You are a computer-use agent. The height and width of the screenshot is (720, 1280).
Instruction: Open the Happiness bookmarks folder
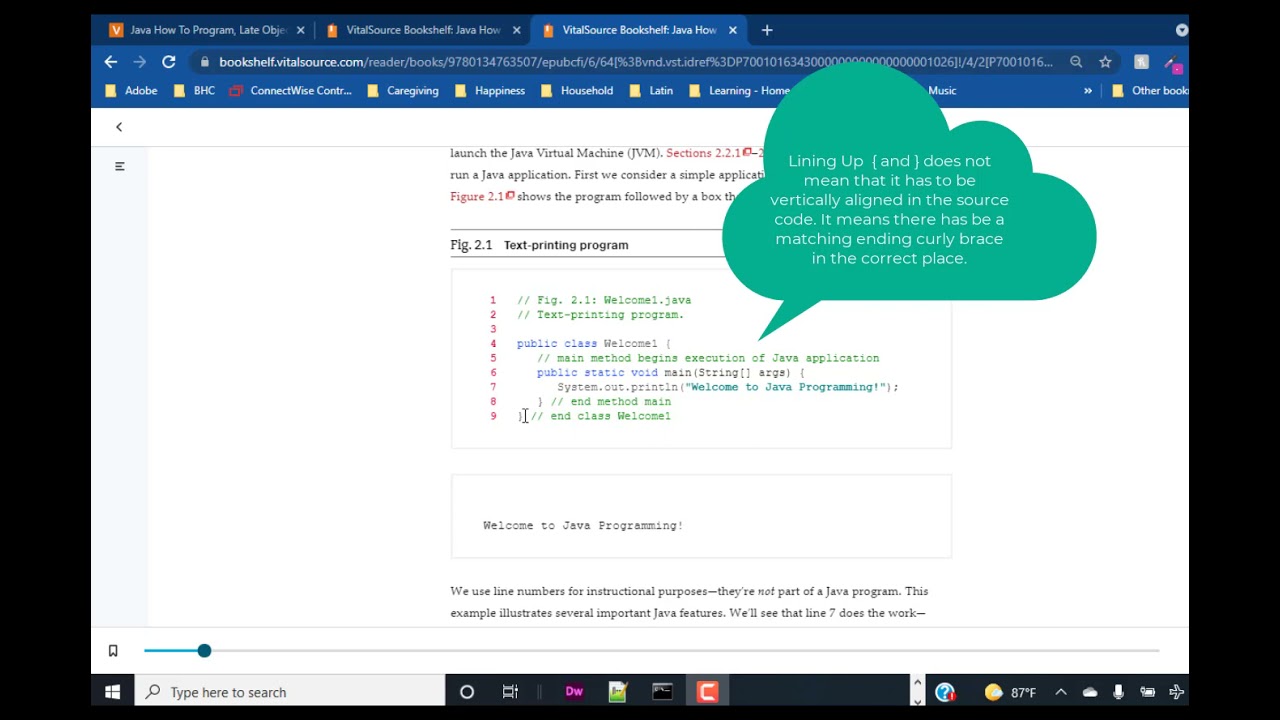pos(490,91)
